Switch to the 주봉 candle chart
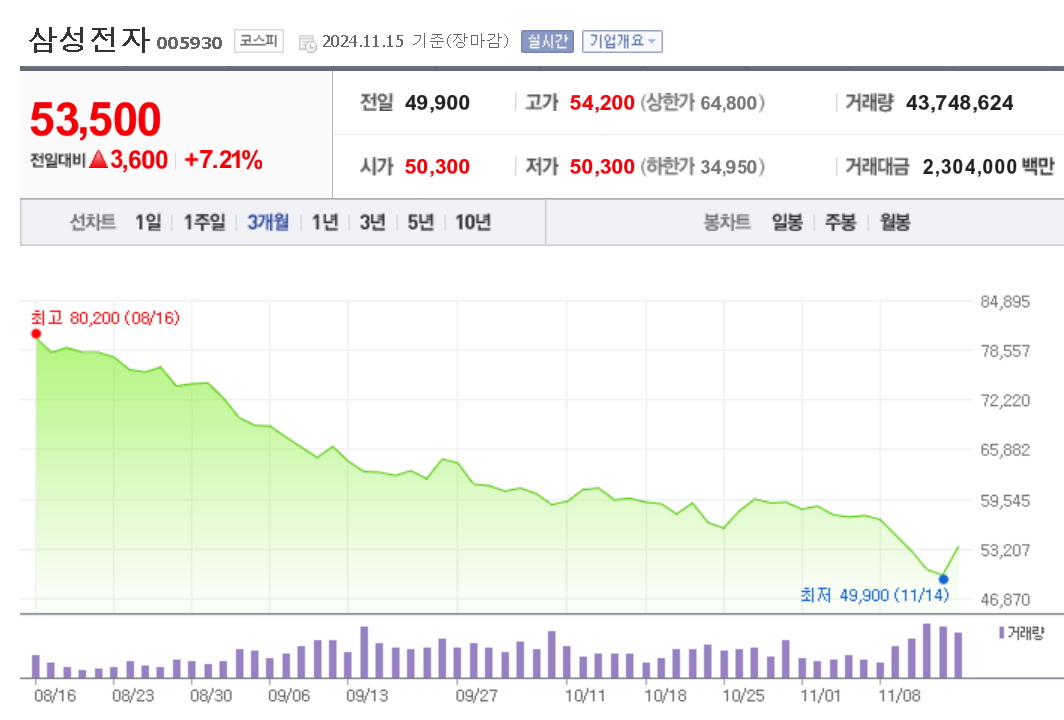The height and width of the screenshot is (720, 1064). tap(840, 222)
